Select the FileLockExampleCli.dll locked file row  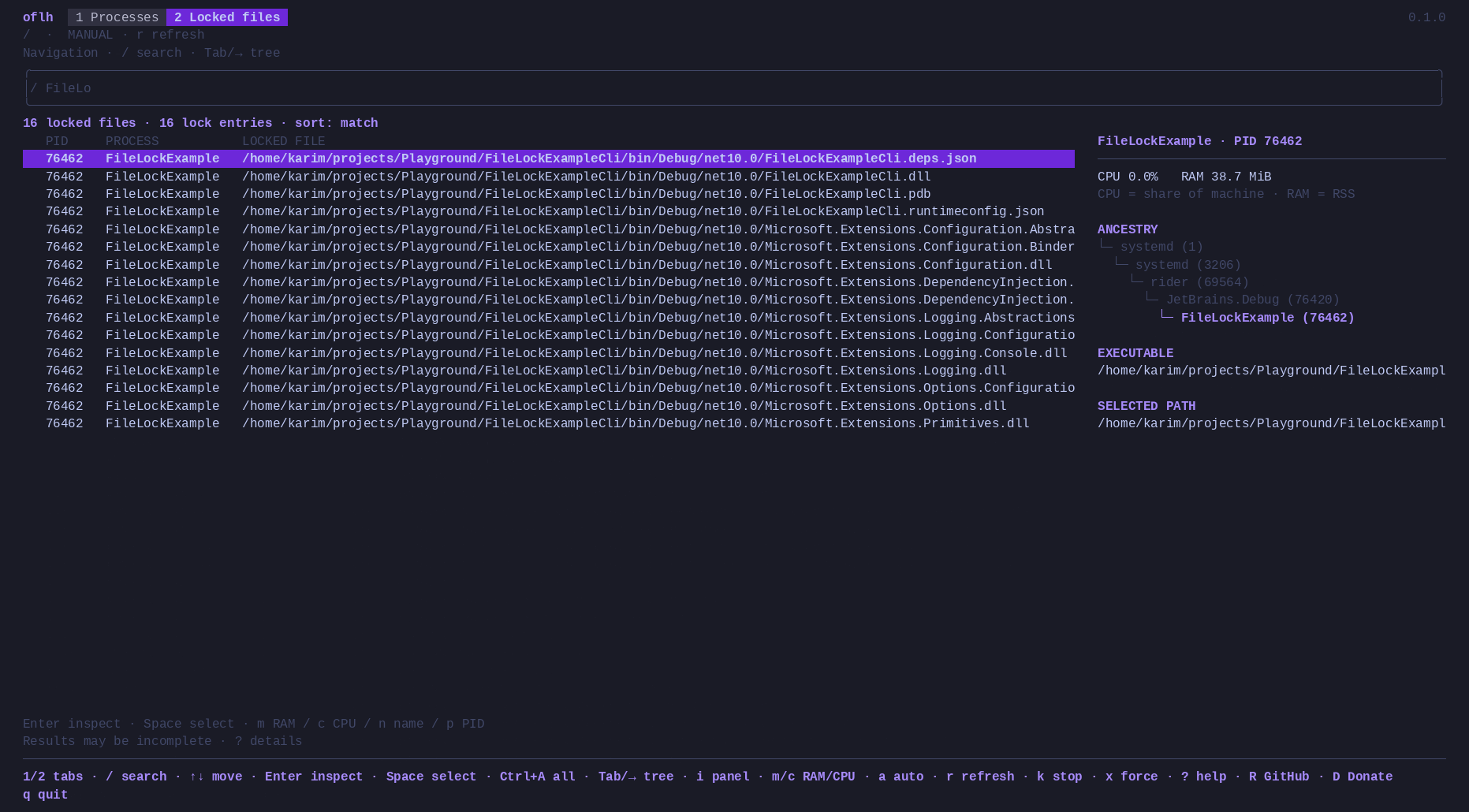click(549, 177)
